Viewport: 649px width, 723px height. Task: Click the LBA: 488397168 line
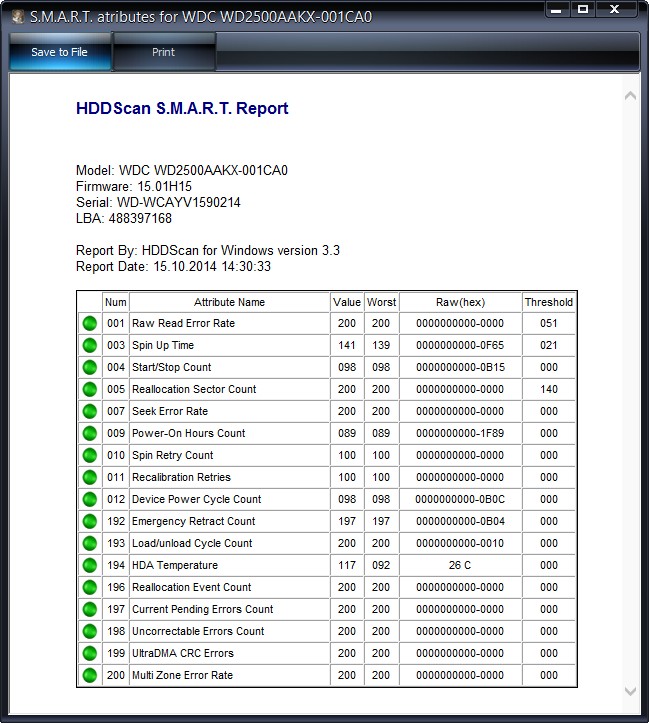pos(124,219)
